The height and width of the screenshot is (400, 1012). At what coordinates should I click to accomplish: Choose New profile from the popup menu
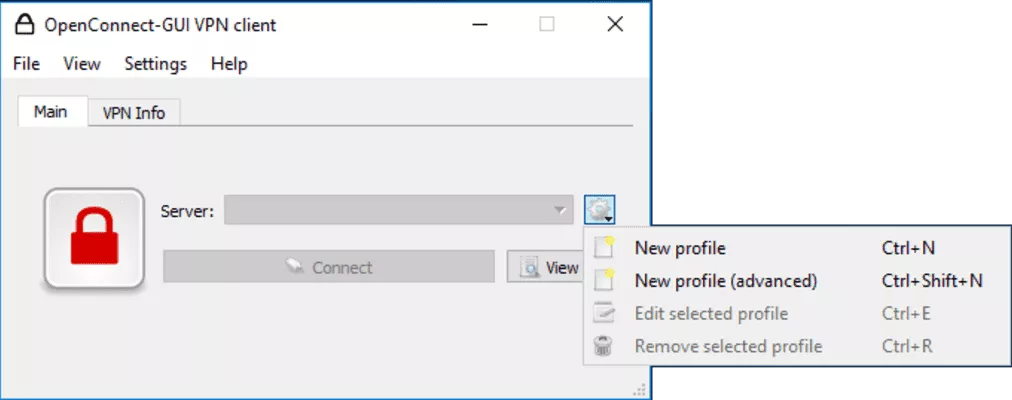[x=680, y=248]
